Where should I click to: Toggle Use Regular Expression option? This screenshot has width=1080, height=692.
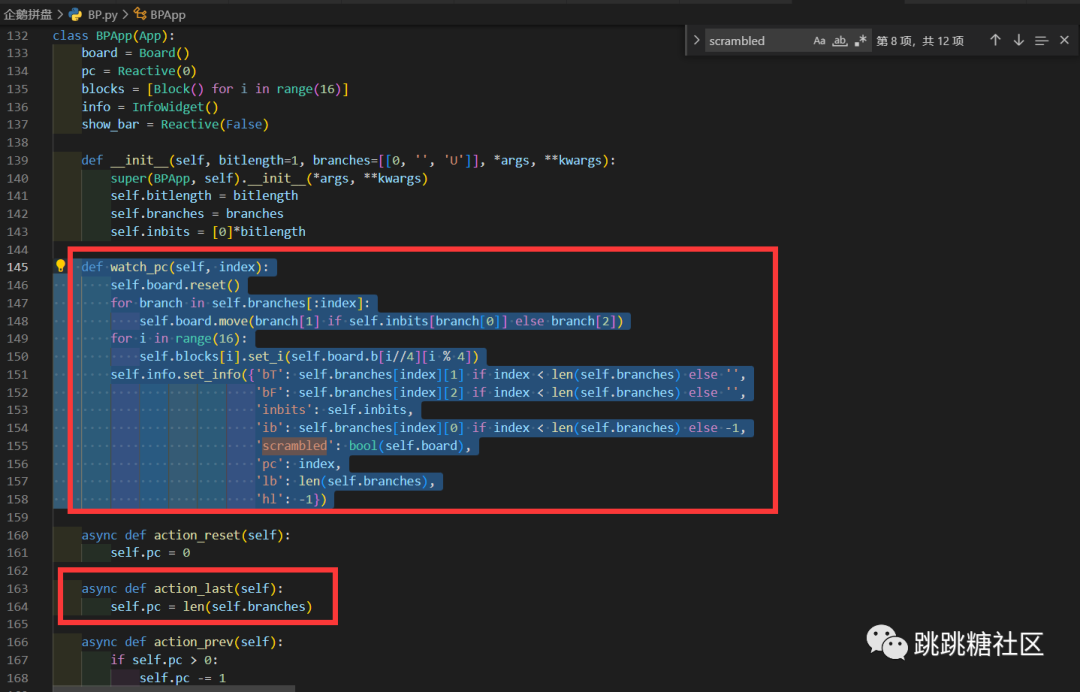(861, 41)
